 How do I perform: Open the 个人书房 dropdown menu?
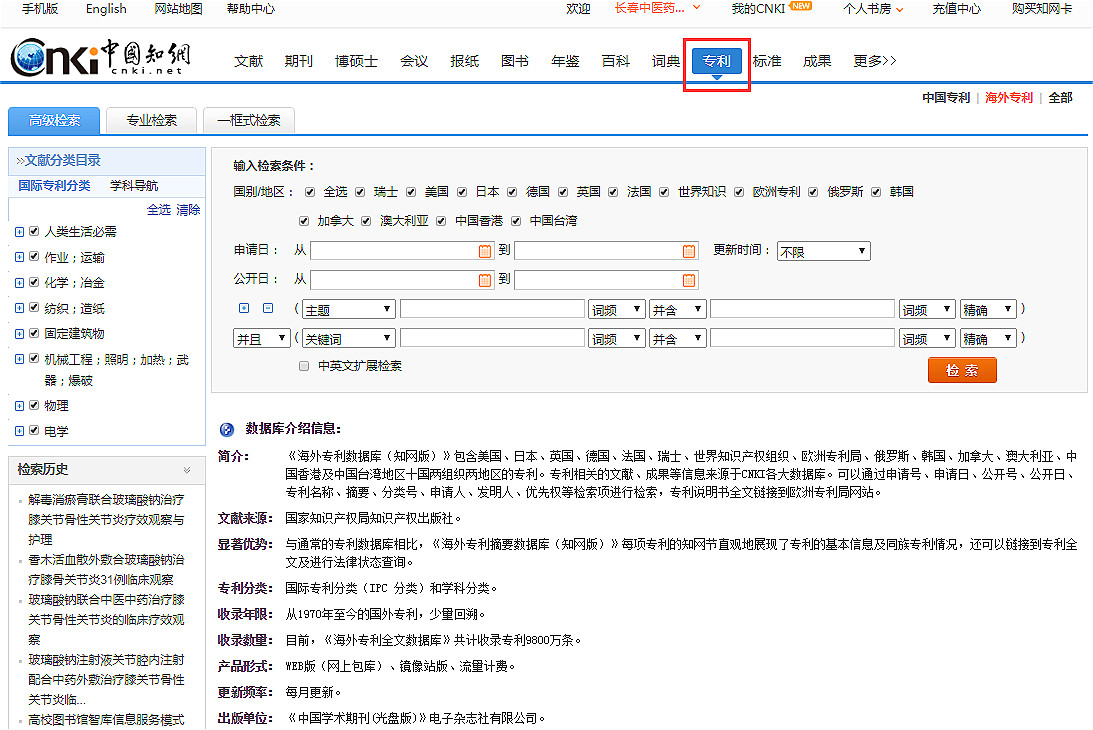click(x=873, y=9)
